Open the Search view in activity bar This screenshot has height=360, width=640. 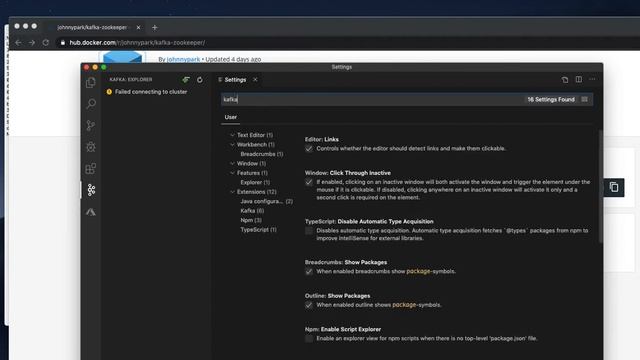click(91, 104)
